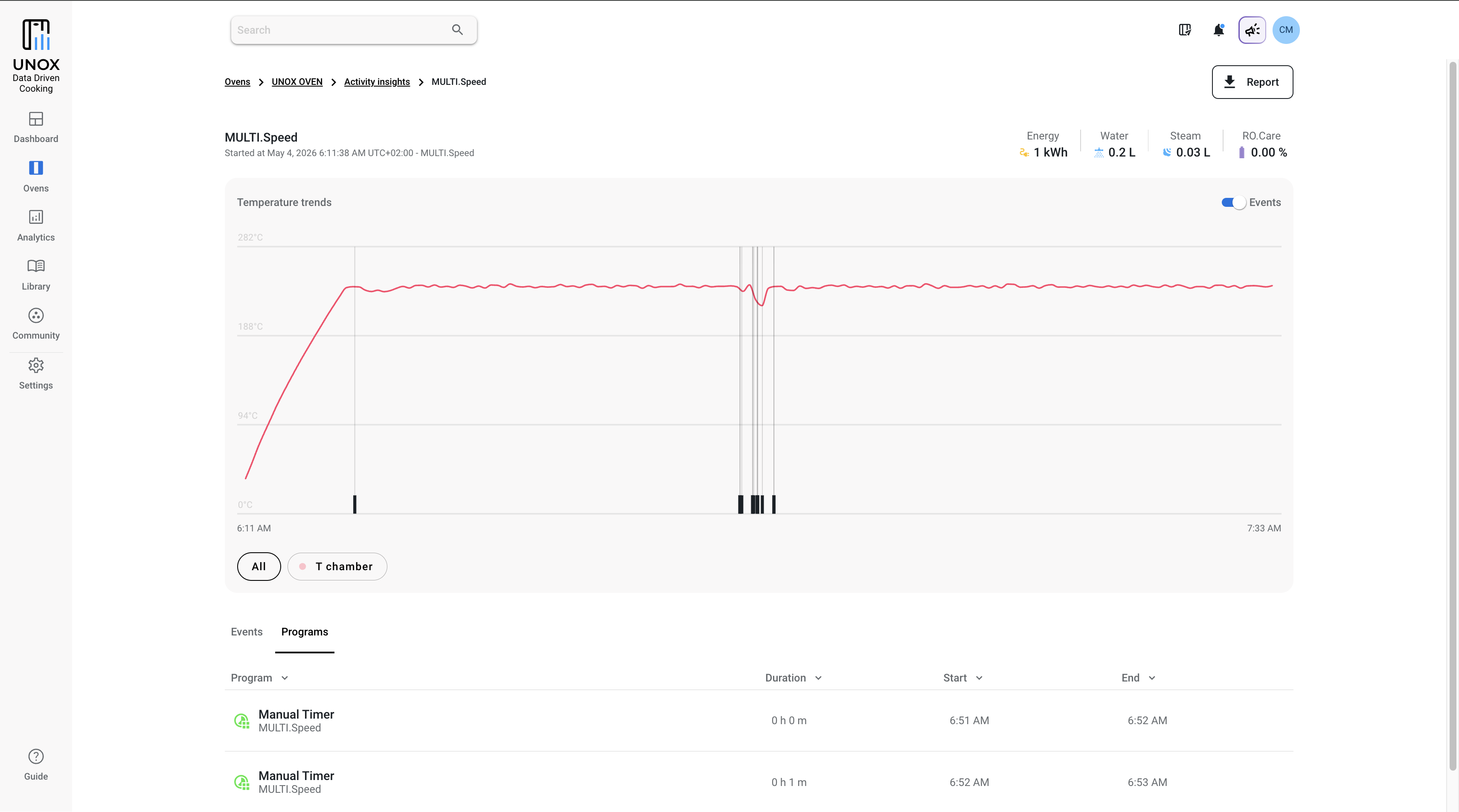Click the 6:53 AM end time
The height and width of the screenshot is (812, 1459).
(x=1147, y=783)
